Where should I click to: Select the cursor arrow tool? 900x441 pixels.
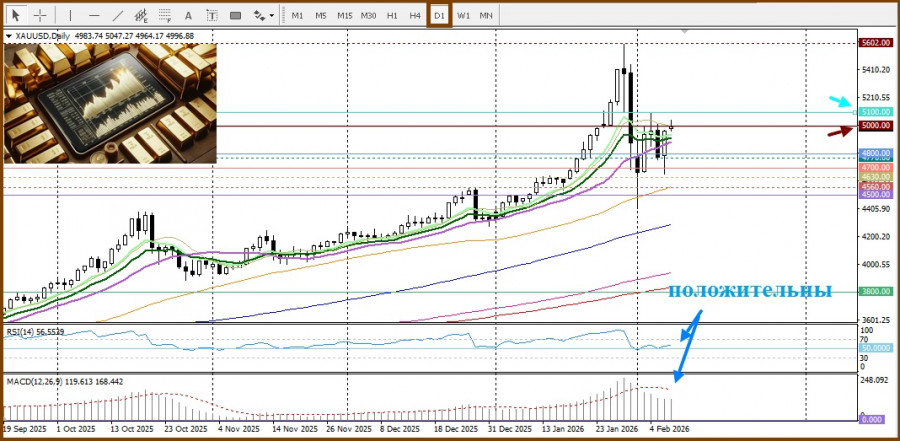point(15,15)
